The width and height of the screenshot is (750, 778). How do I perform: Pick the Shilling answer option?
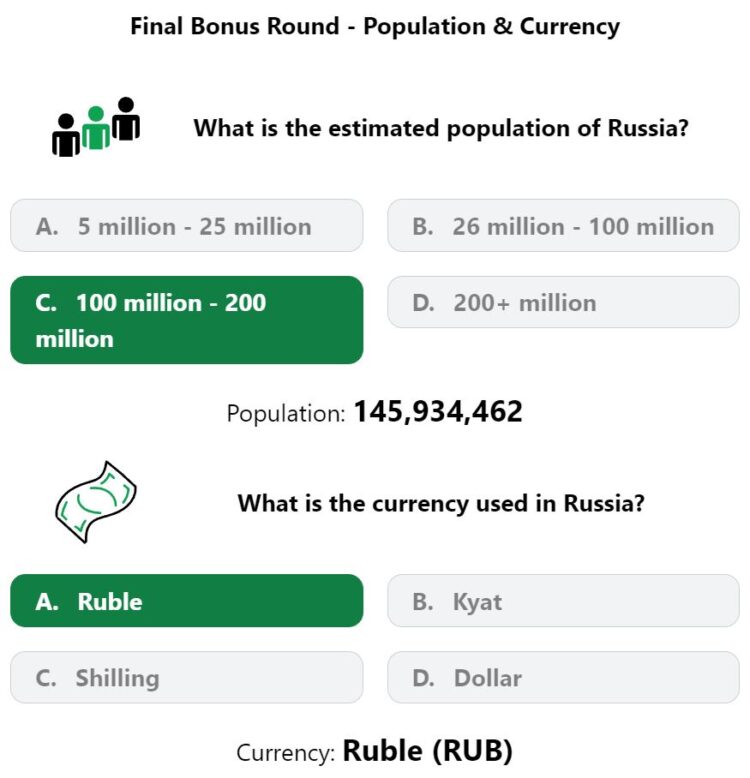(x=186, y=678)
